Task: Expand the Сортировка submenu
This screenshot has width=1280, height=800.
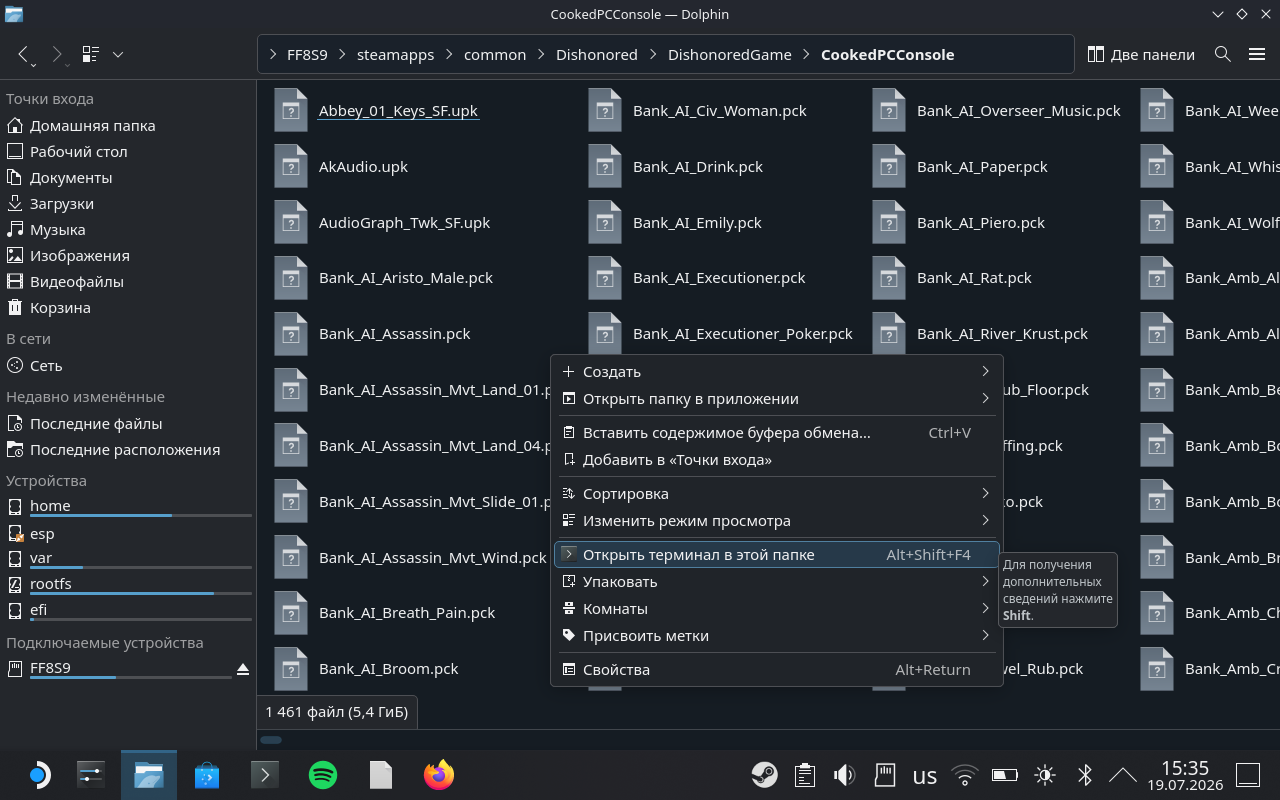Action: pyautogui.click(x=777, y=494)
